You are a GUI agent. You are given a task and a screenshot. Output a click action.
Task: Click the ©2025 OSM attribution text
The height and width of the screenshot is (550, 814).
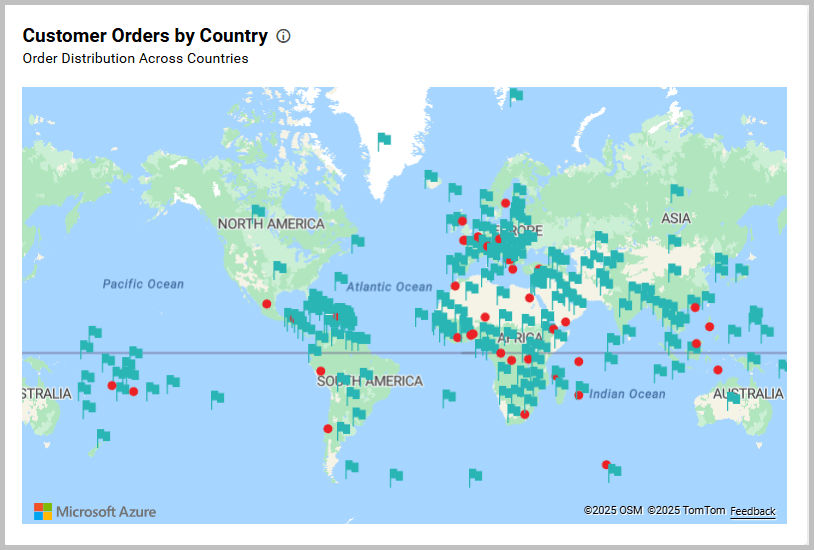613,511
